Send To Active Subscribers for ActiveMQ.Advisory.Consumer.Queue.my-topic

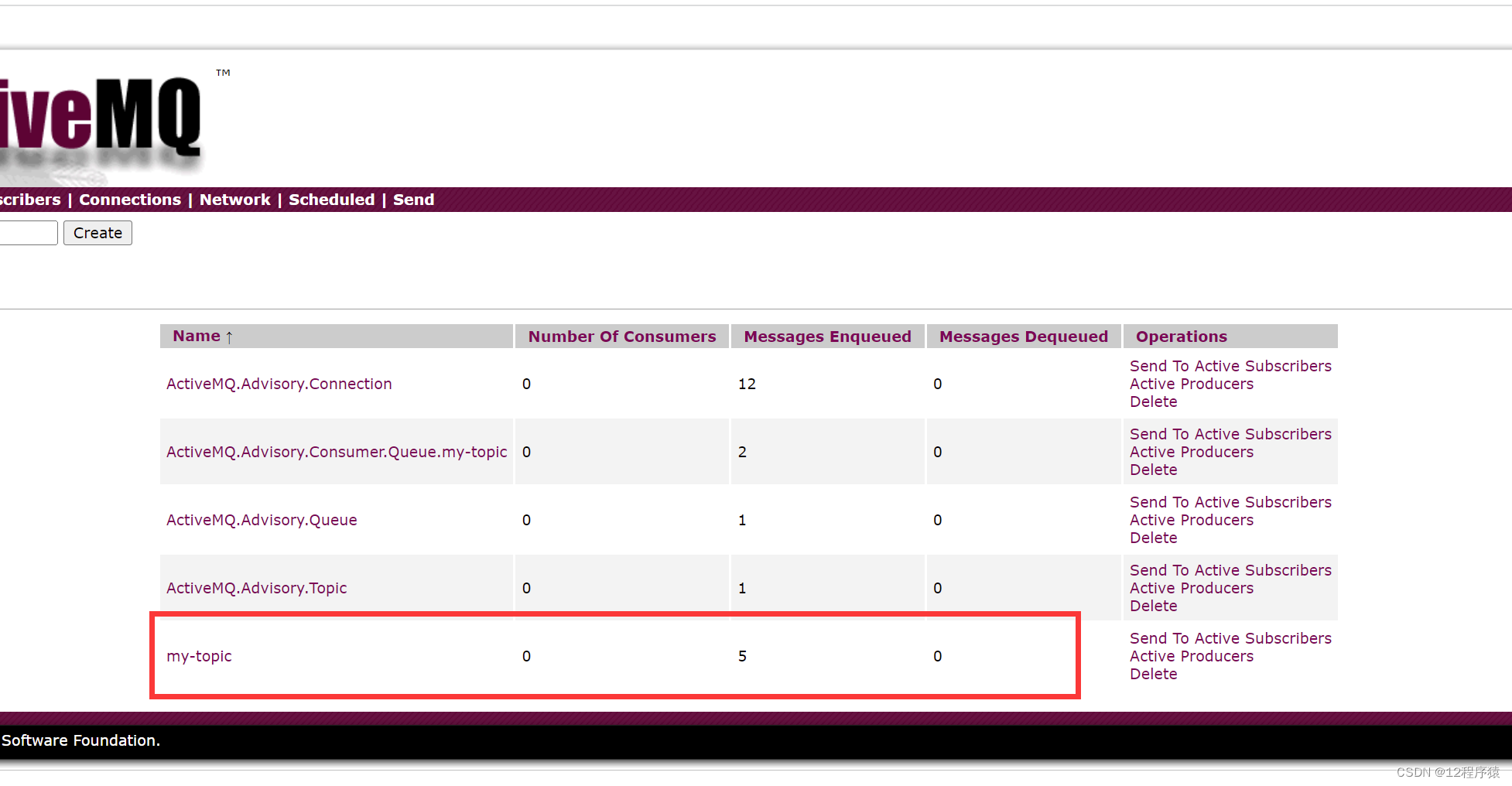point(1230,434)
